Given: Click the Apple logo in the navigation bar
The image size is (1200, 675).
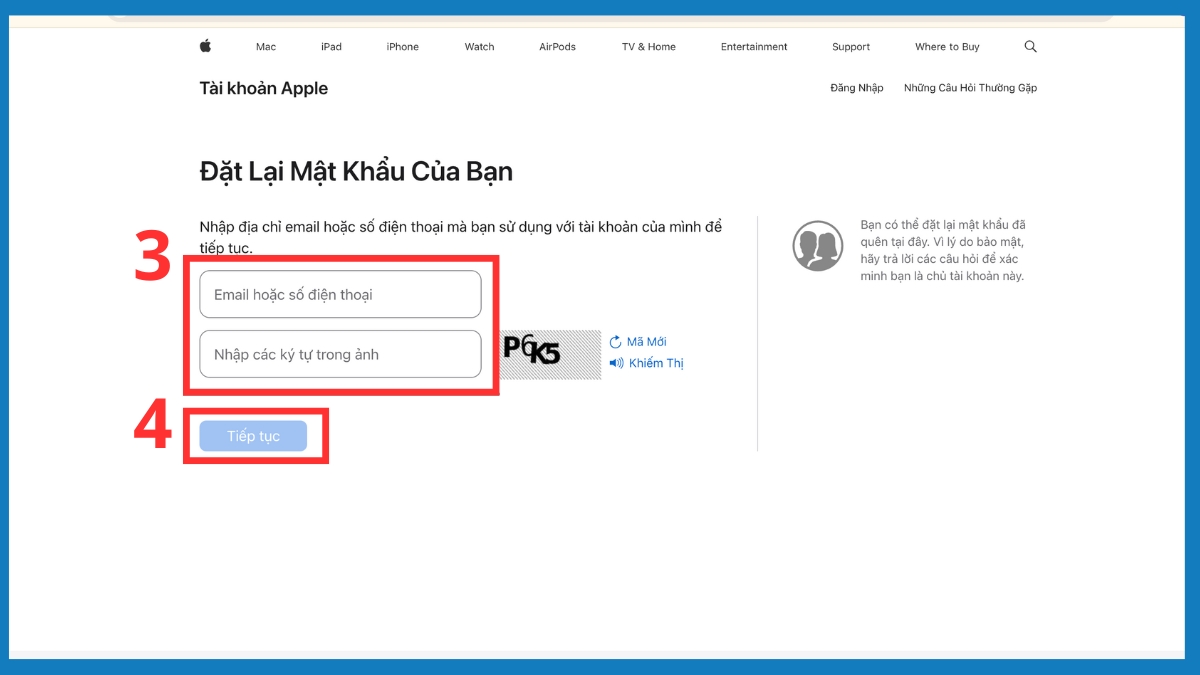Looking at the screenshot, I should click(206, 46).
